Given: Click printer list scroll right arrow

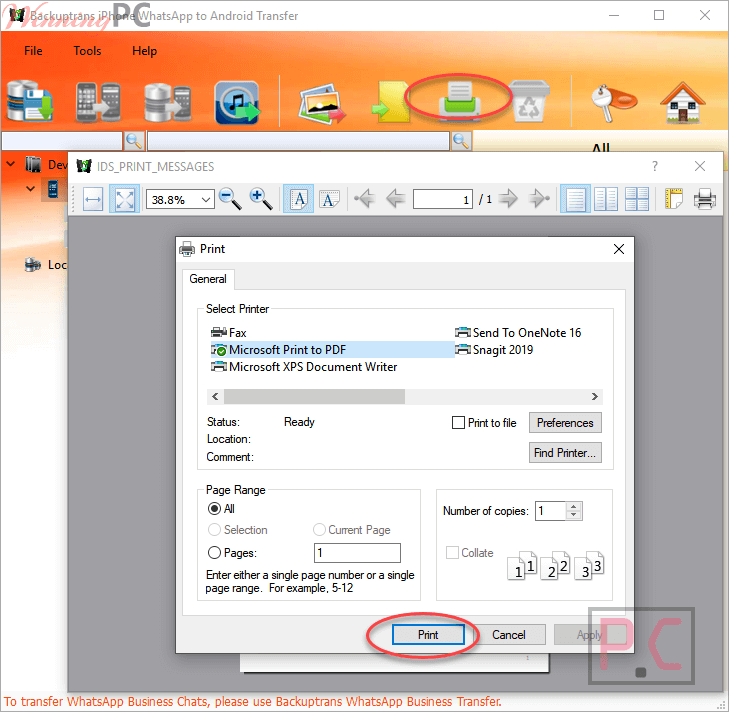Looking at the screenshot, I should (595, 396).
